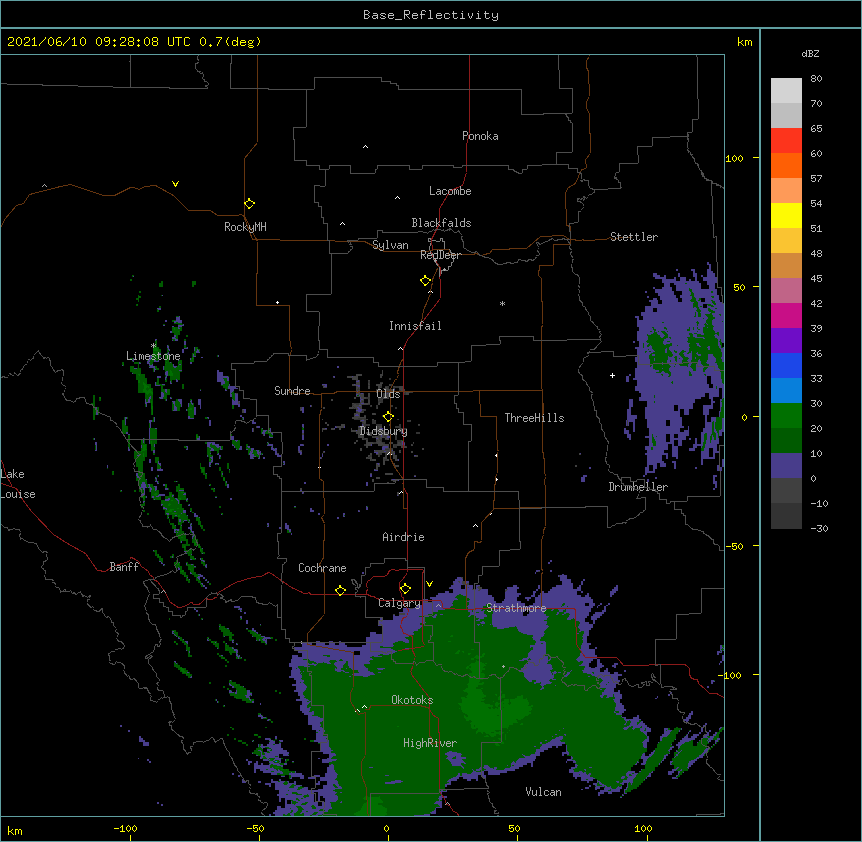Click the Limestone map label
Screen dimensions: 862x842
(x=153, y=356)
